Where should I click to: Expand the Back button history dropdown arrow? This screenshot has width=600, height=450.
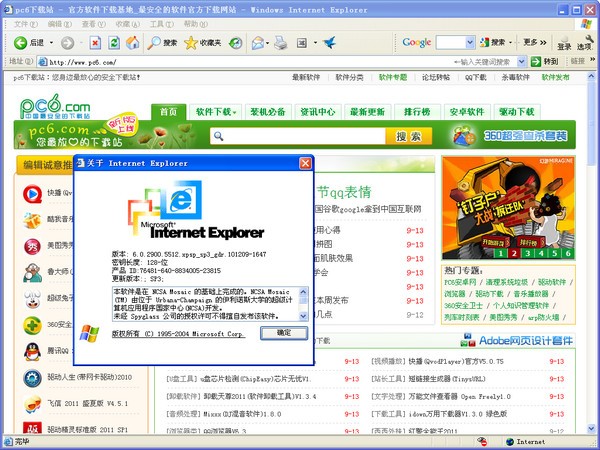pos(51,43)
